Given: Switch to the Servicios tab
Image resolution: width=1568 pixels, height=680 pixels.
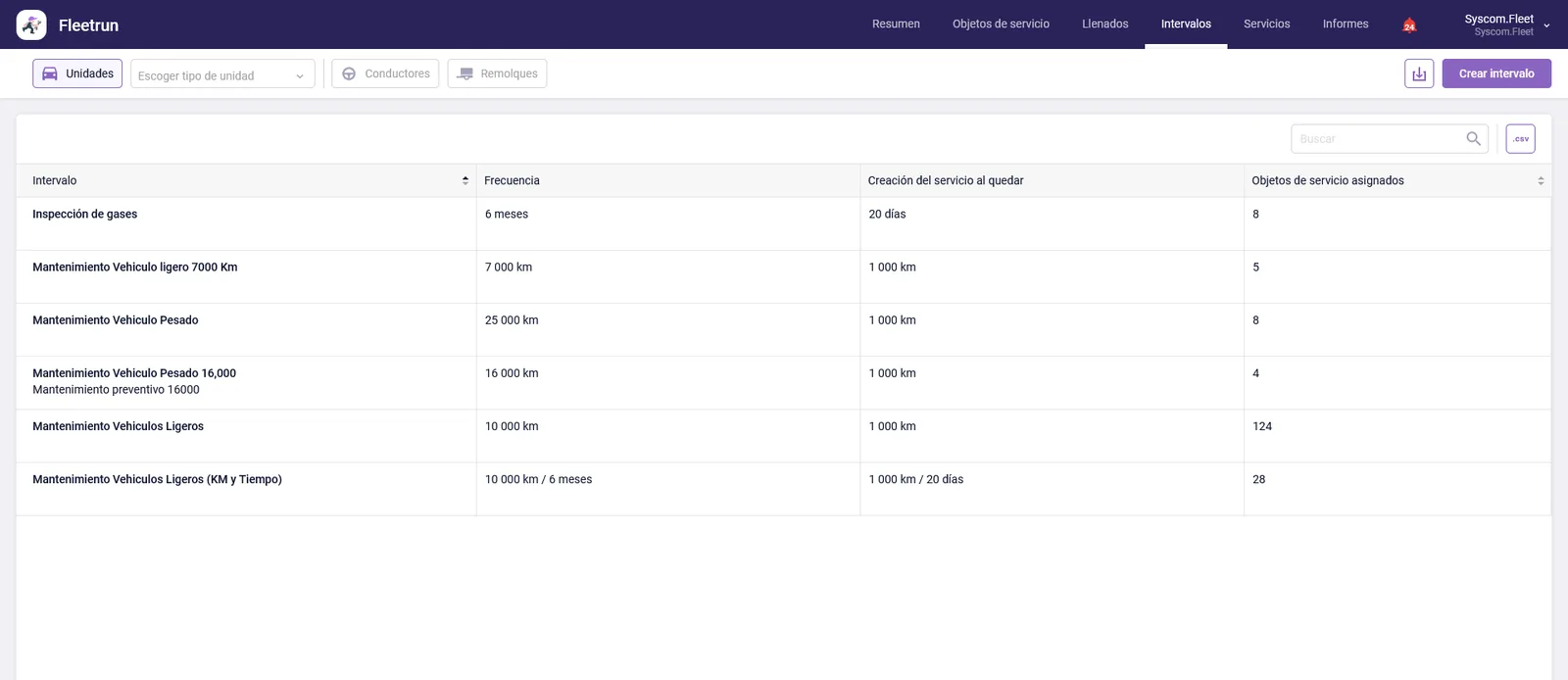Looking at the screenshot, I should (x=1266, y=24).
